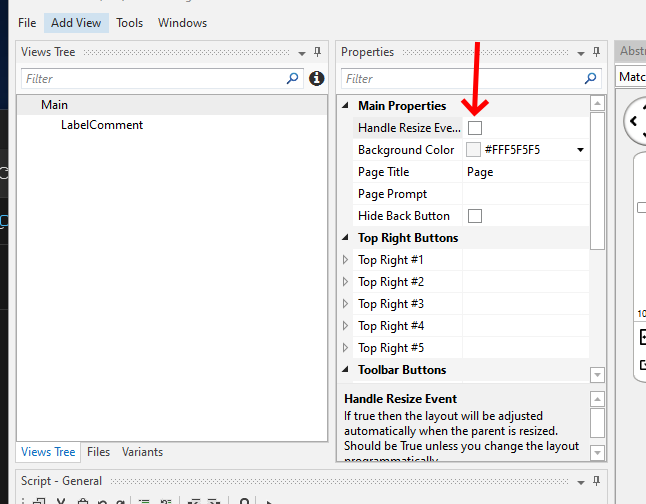Collapse the Main Properties section
646x504 pixels.
[345, 105]
